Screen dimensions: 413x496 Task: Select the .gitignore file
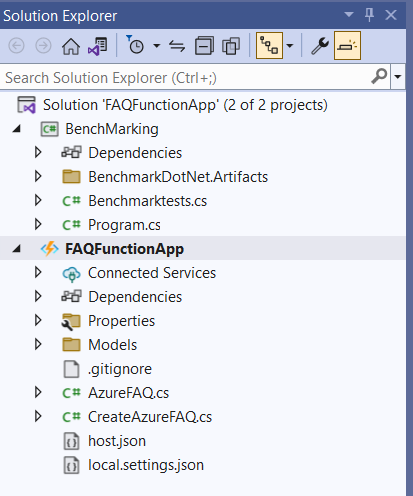120,369
